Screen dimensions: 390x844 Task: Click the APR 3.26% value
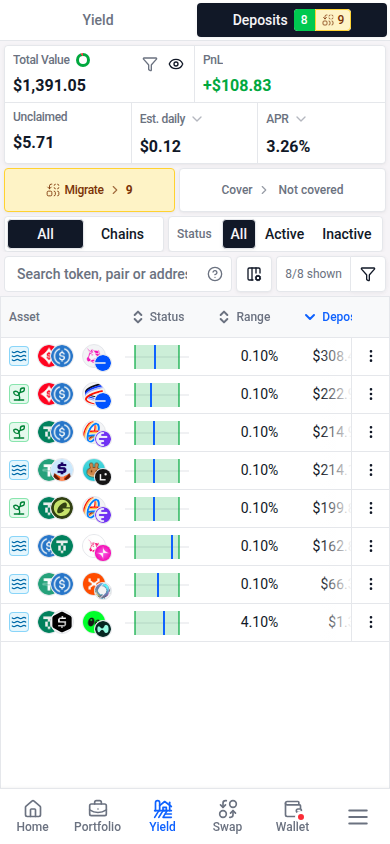point(288,146)
